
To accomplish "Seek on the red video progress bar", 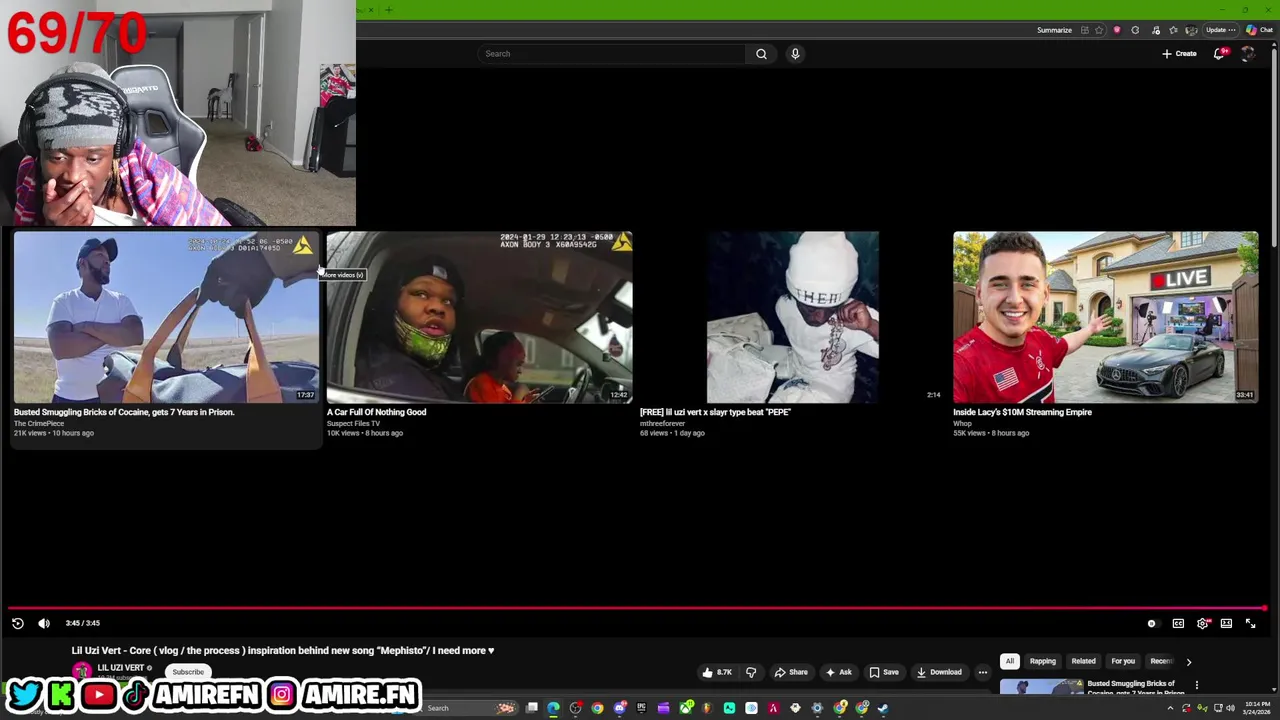I will point(637,607).
